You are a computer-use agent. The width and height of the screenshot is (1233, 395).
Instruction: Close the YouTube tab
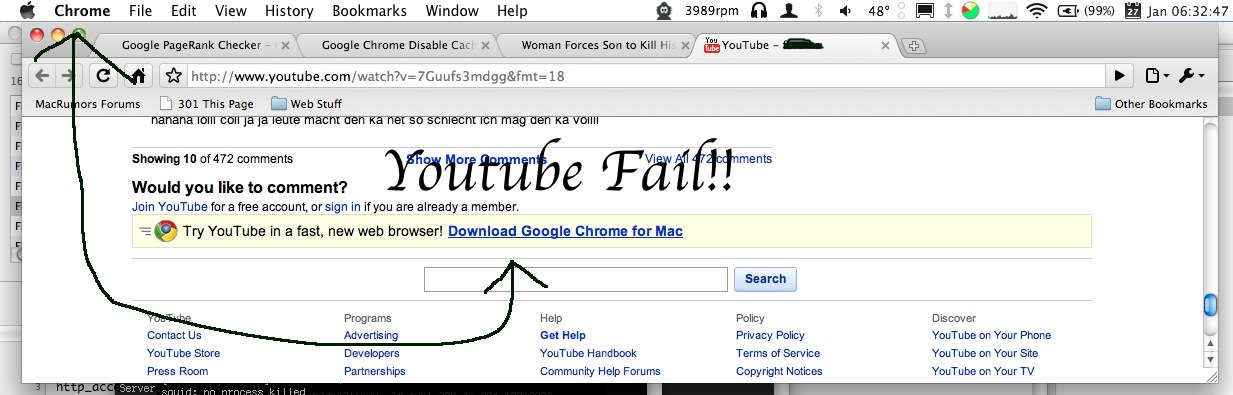pos(885,46)
